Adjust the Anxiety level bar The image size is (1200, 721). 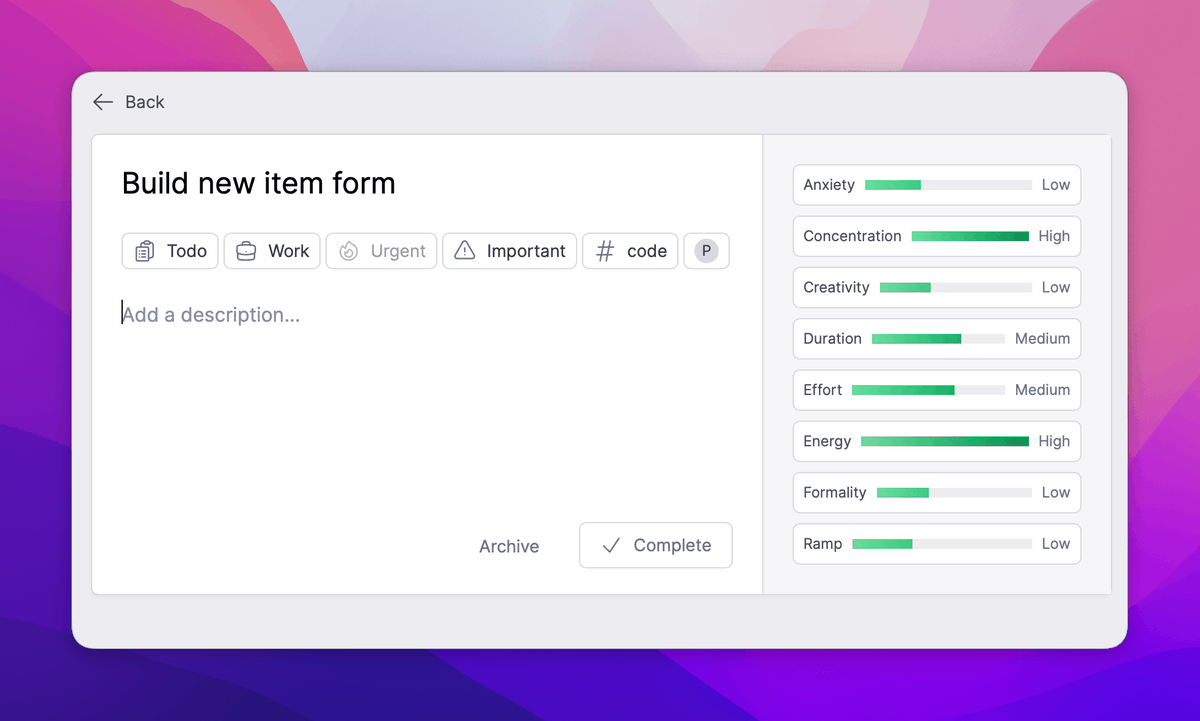pos(948,185)
